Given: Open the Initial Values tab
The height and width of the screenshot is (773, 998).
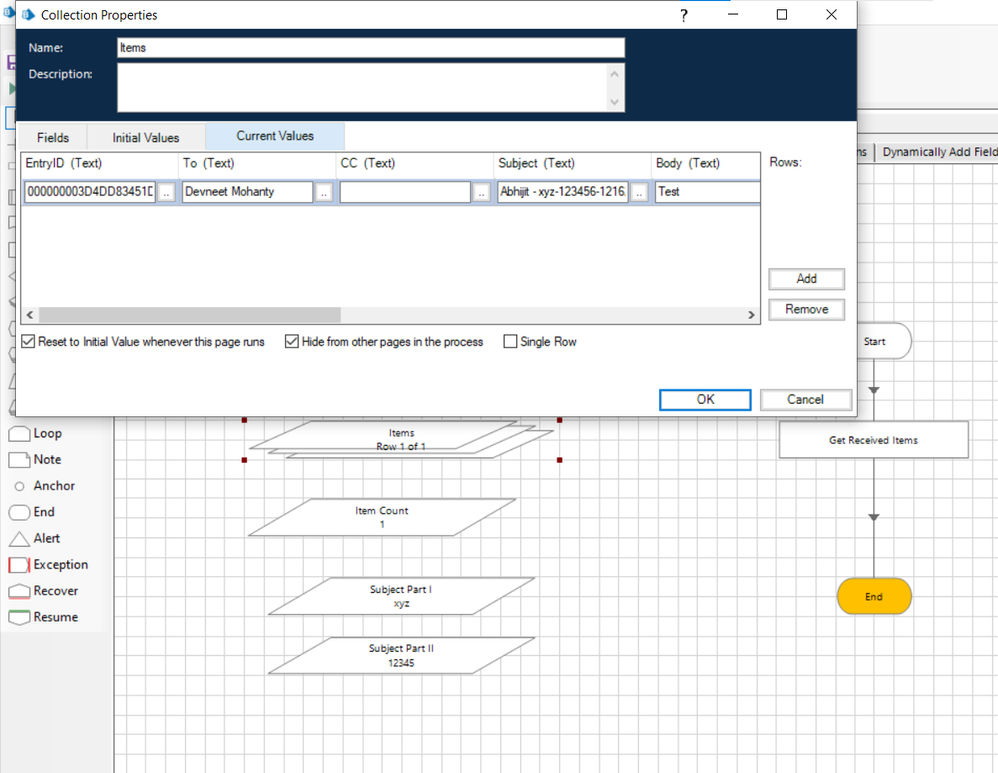Looking at the screenshot, I should pyautogui.click(x=146, y=137).
